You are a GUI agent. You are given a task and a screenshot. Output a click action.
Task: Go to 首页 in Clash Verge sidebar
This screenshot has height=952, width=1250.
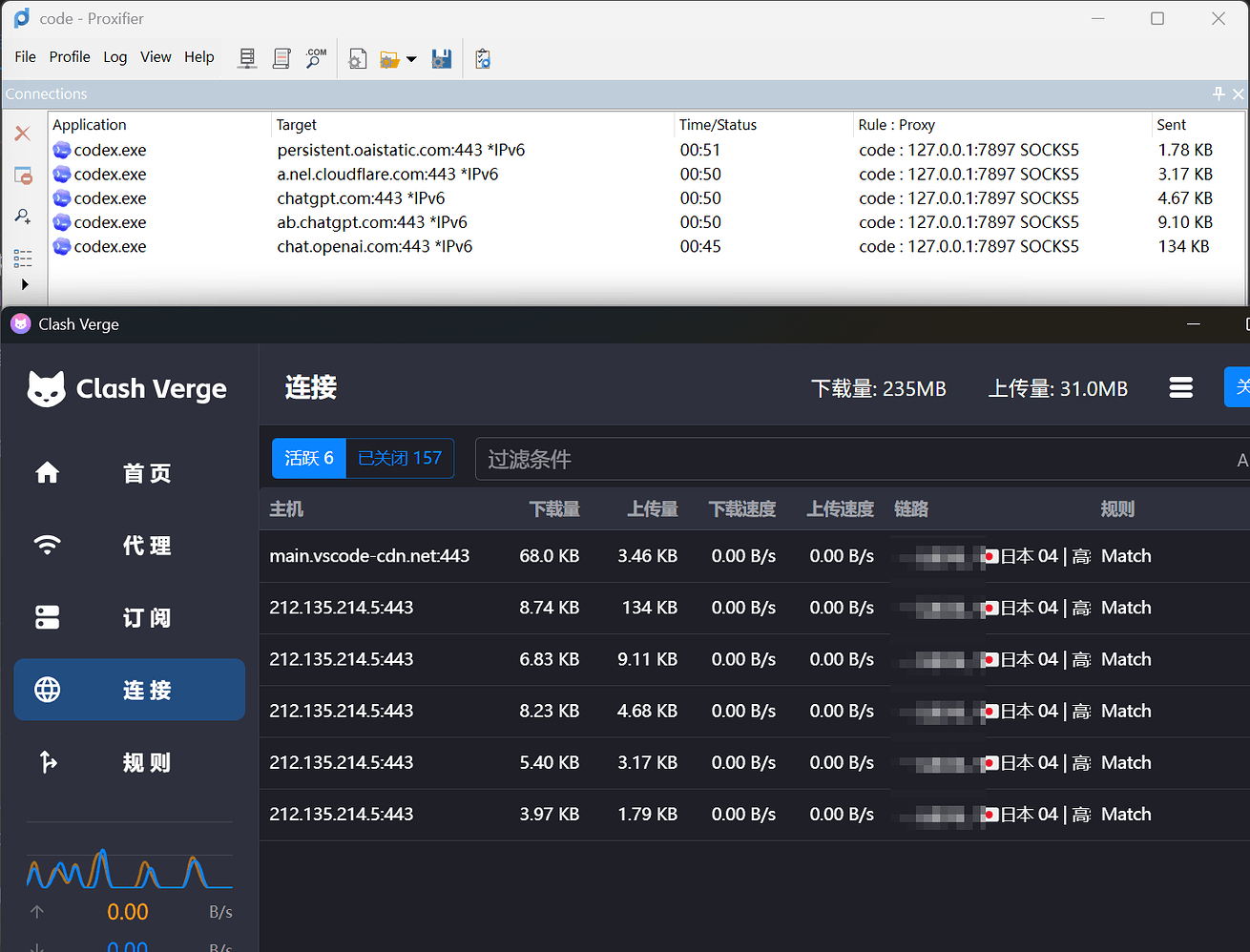[130, 473]
